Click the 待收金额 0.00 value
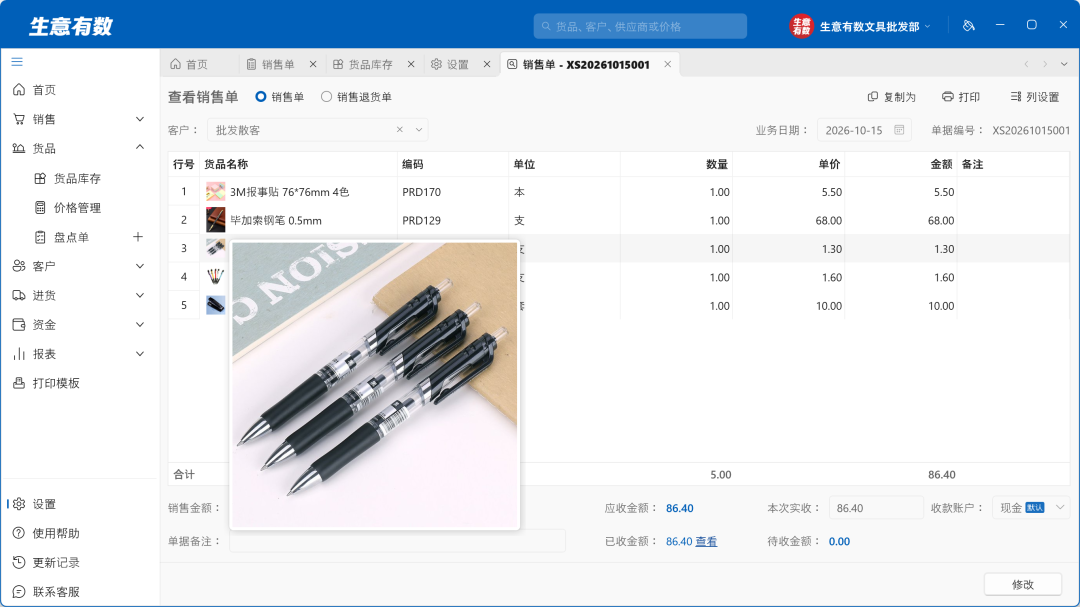1080x607 pixels. coord(839,542)
